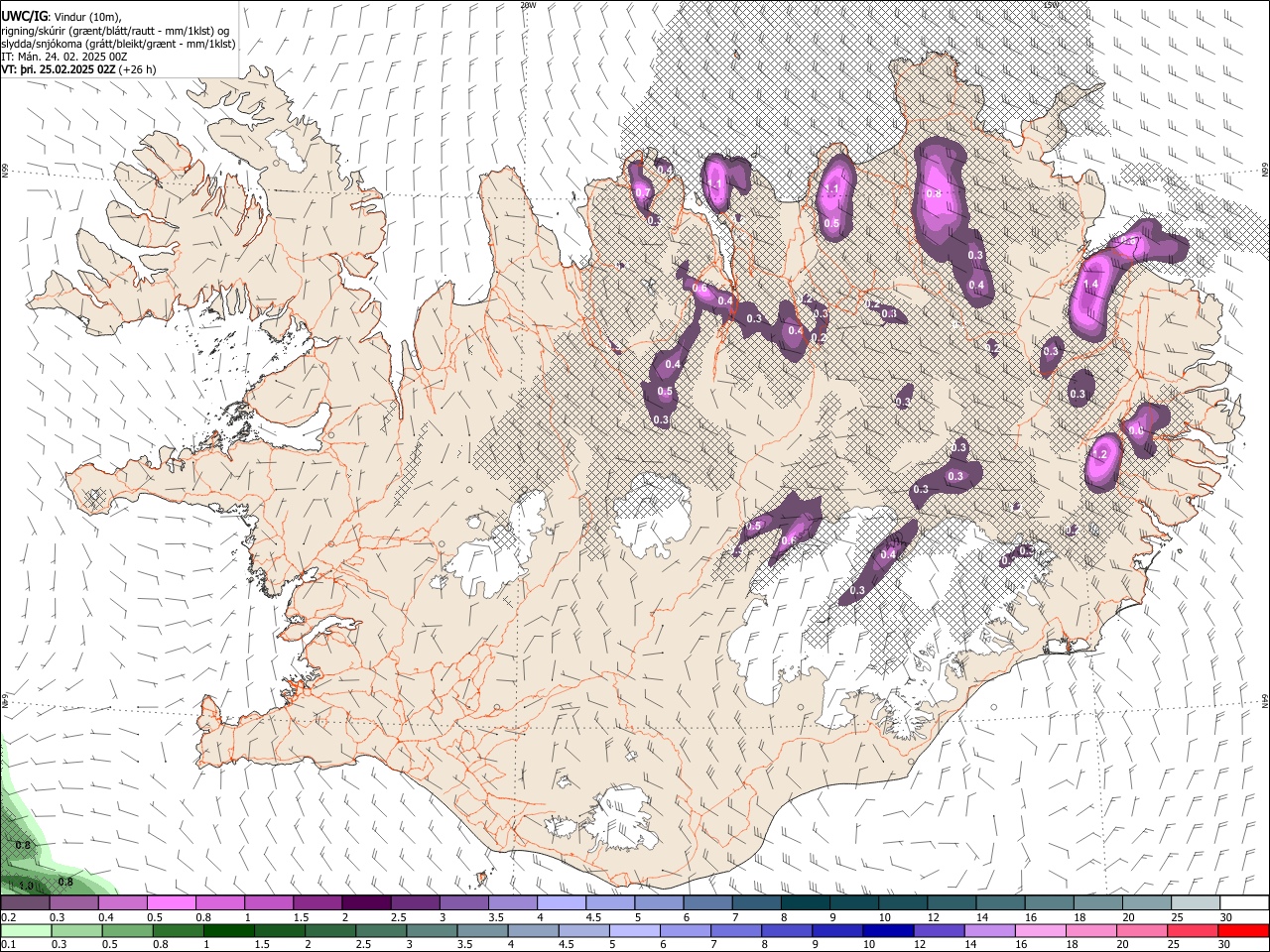Click the '(+26 h)' forecast offset text
1270x952 pixels.
pos(140,70)
